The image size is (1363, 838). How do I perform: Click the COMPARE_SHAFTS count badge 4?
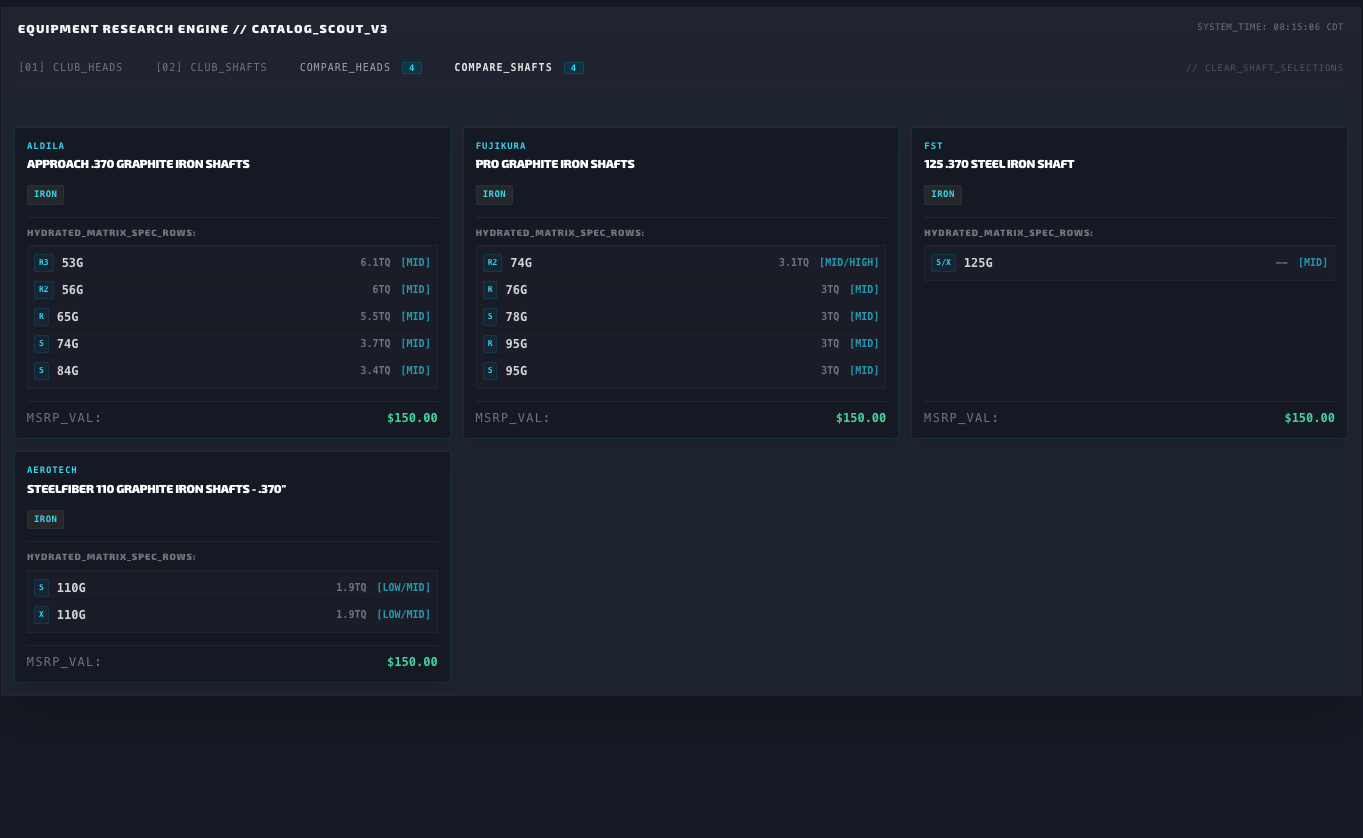(x=574, y=68)
